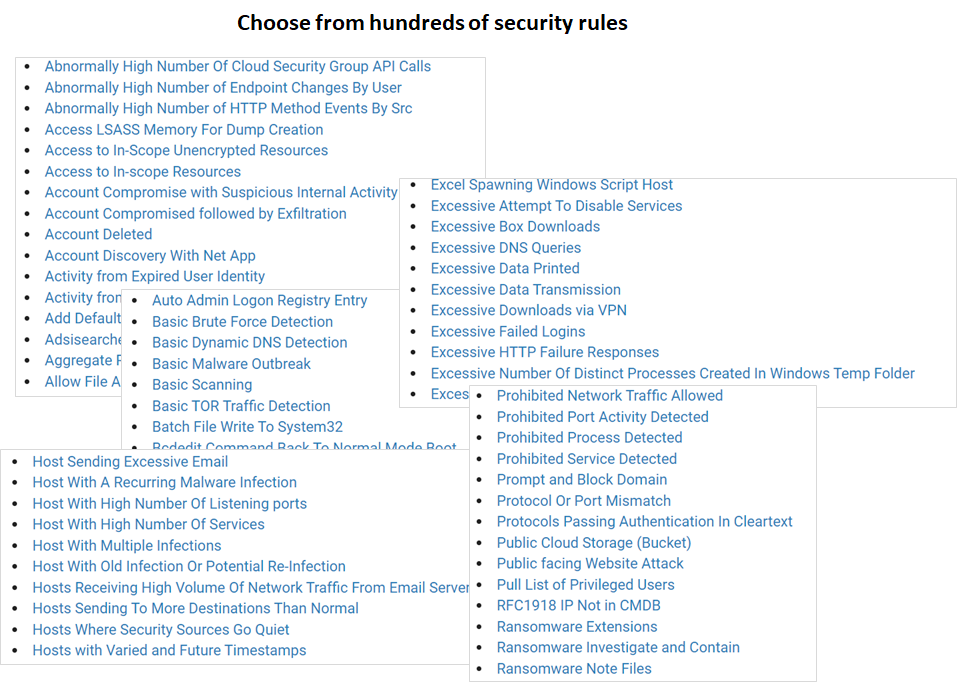Select Account Discovery With Net App

150,256
